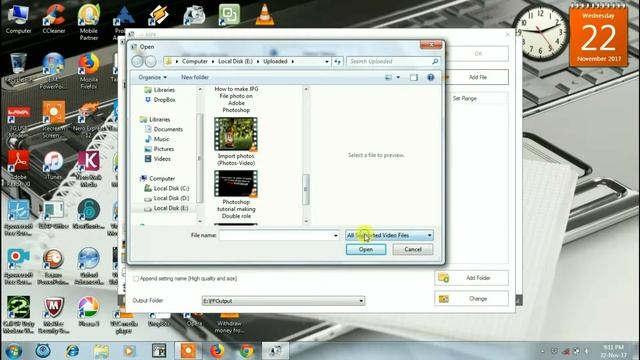Toggle the Append setting name checkbox
640x360 pixels.
point(136,279)
